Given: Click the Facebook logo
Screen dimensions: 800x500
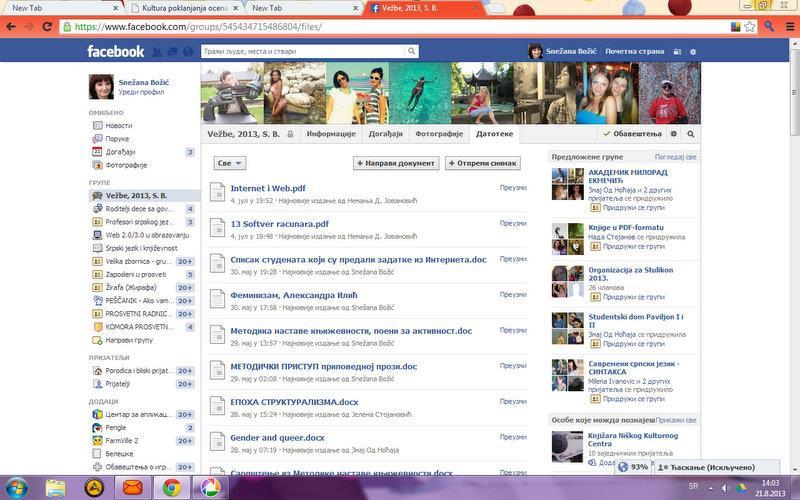Looking at the screenshot, I should 115,51.
